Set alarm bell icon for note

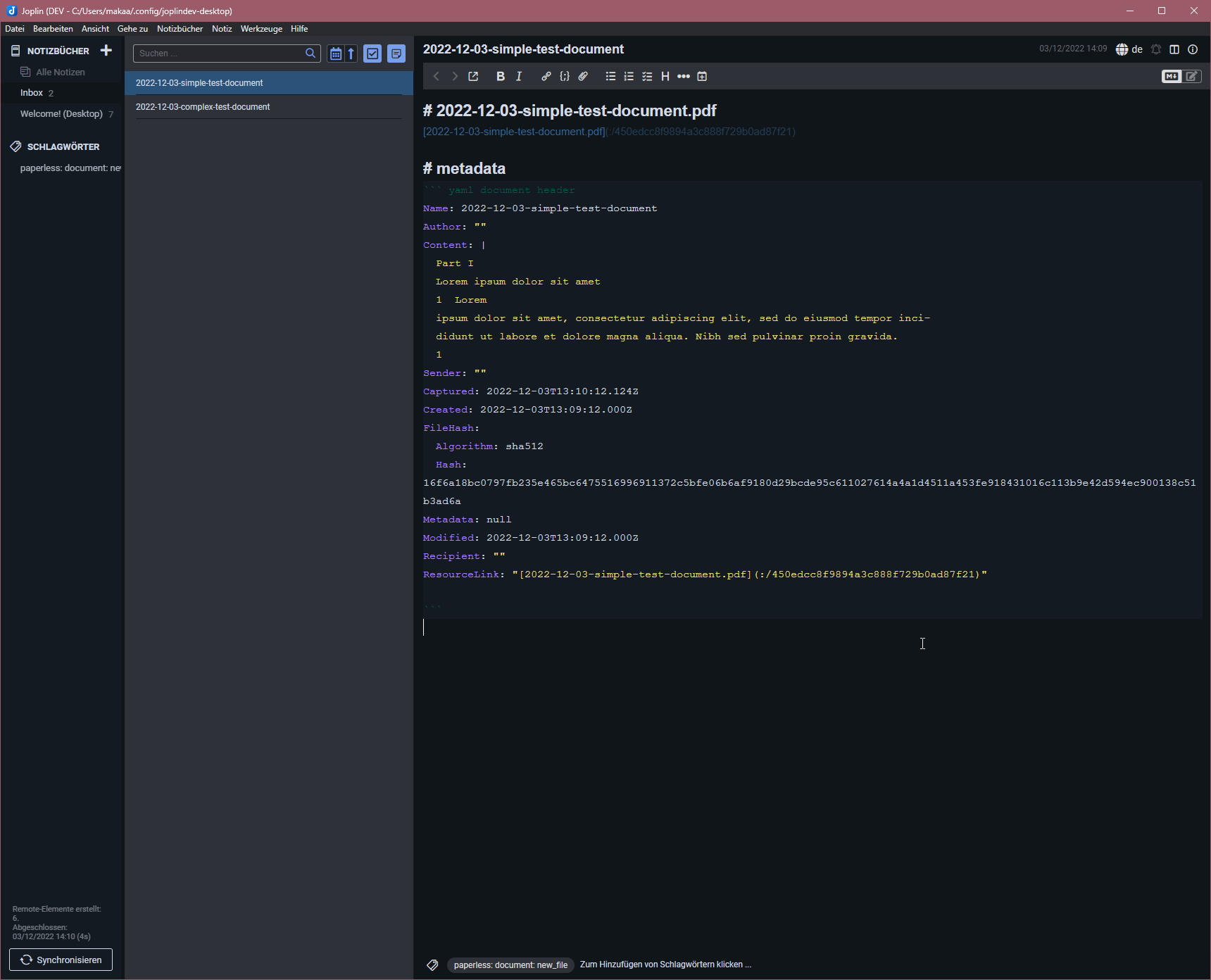tap(1156, 49)
